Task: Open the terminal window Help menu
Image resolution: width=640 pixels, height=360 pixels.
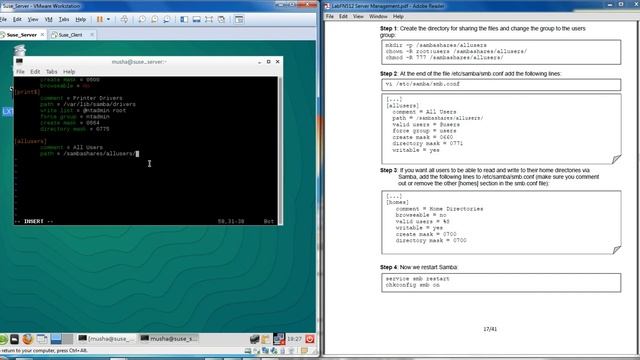Action: tap(69, 71)
